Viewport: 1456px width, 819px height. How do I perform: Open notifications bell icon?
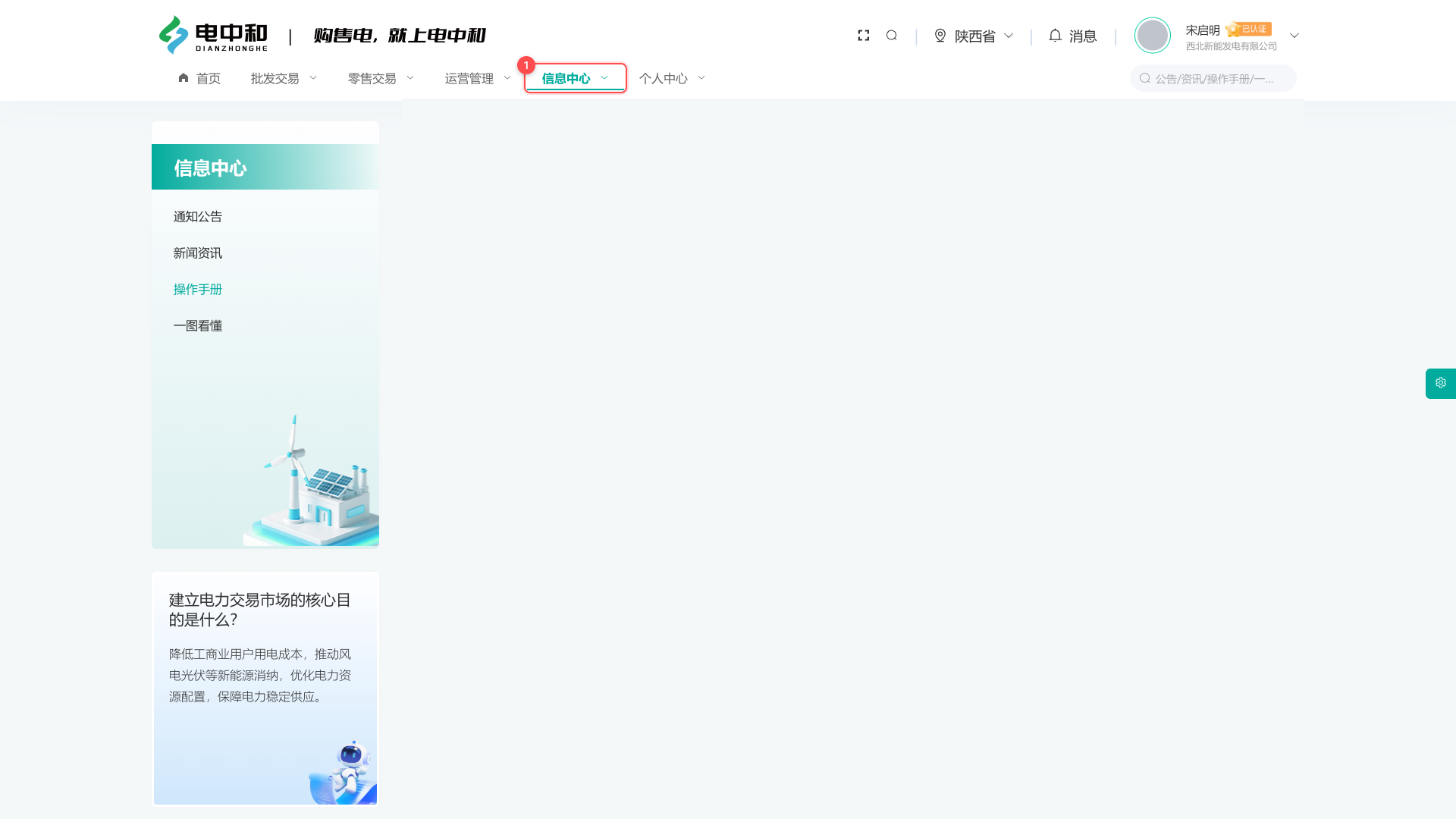tap(1055, 36)
